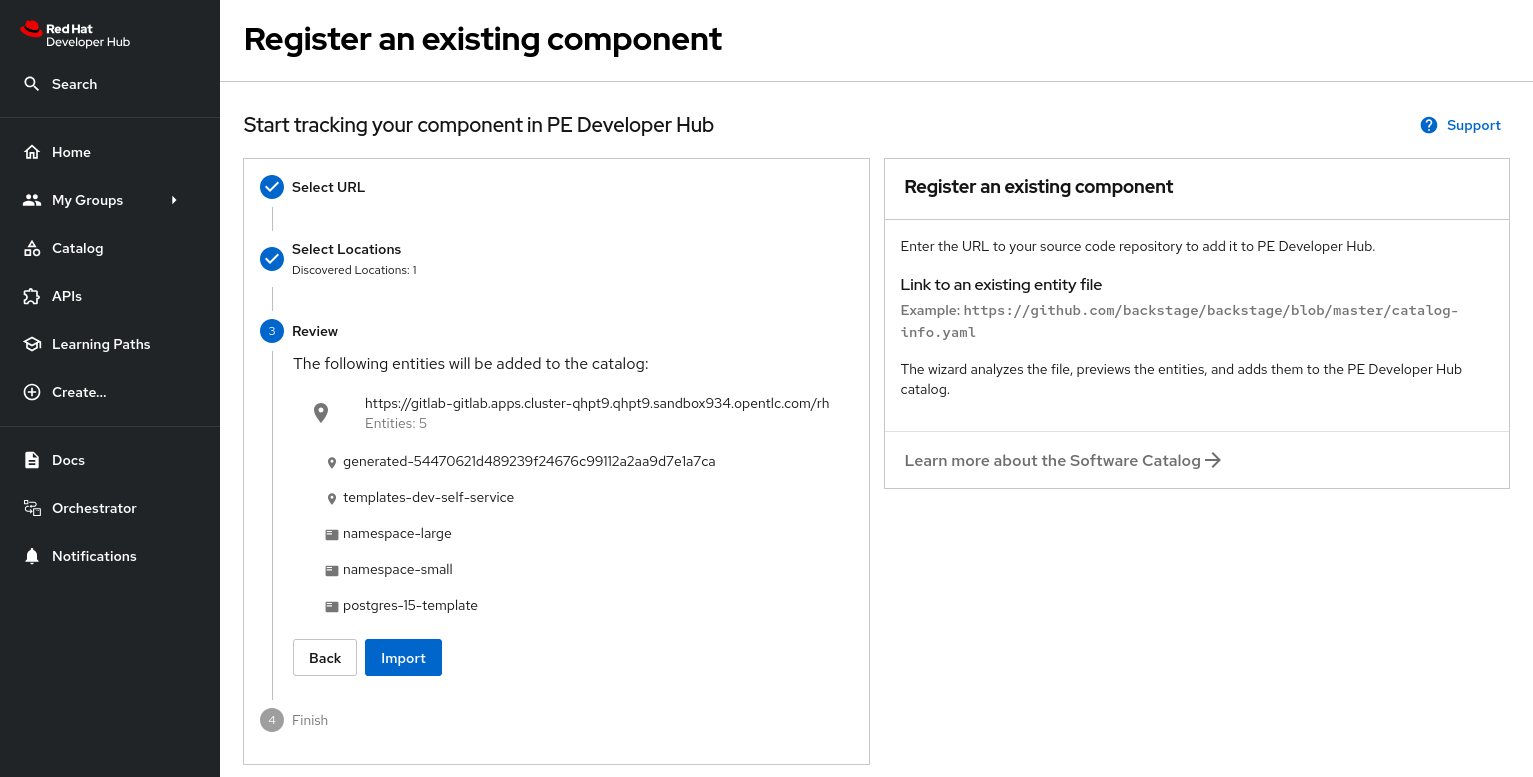
Task: Open the Catalog sidebar item
Action: pos(110,248)
